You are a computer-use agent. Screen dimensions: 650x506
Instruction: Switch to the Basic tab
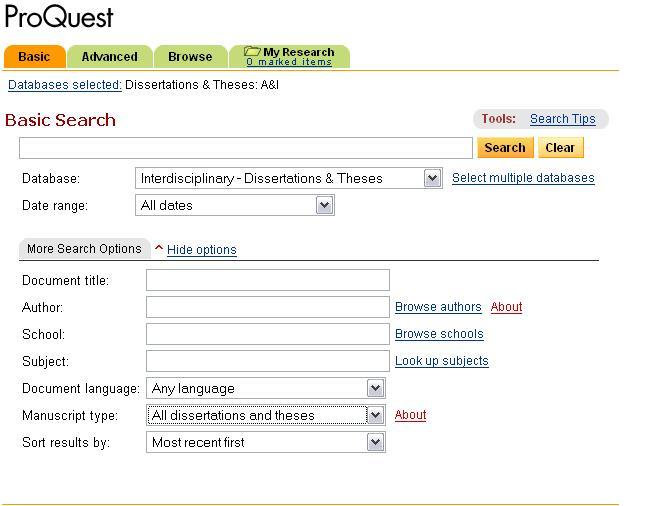(x=34, y=56)
